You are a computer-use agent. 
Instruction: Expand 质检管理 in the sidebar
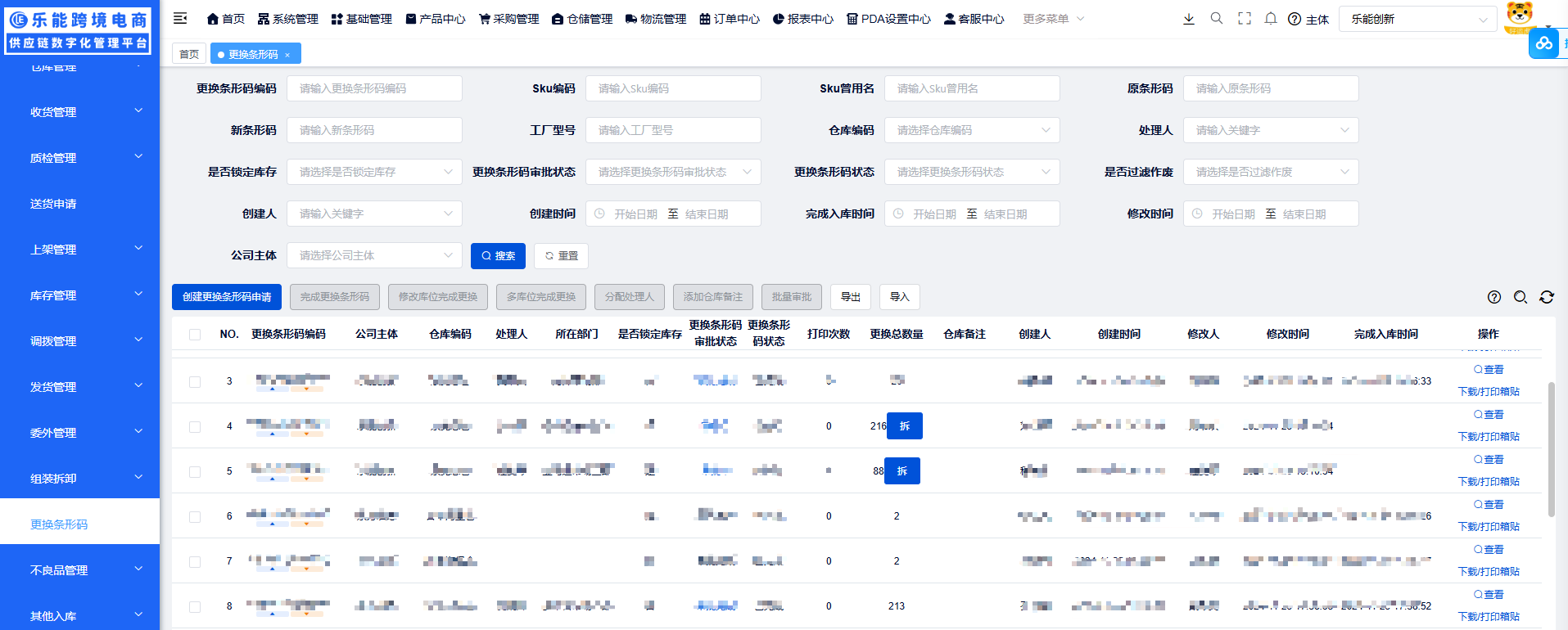pyautogui.click(x=79, y=158)
